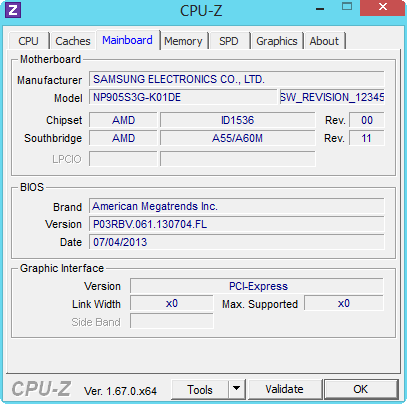Click the southbridge Rev. 11 value
This screenshot has width=407, height=404.
pos(367,138)
